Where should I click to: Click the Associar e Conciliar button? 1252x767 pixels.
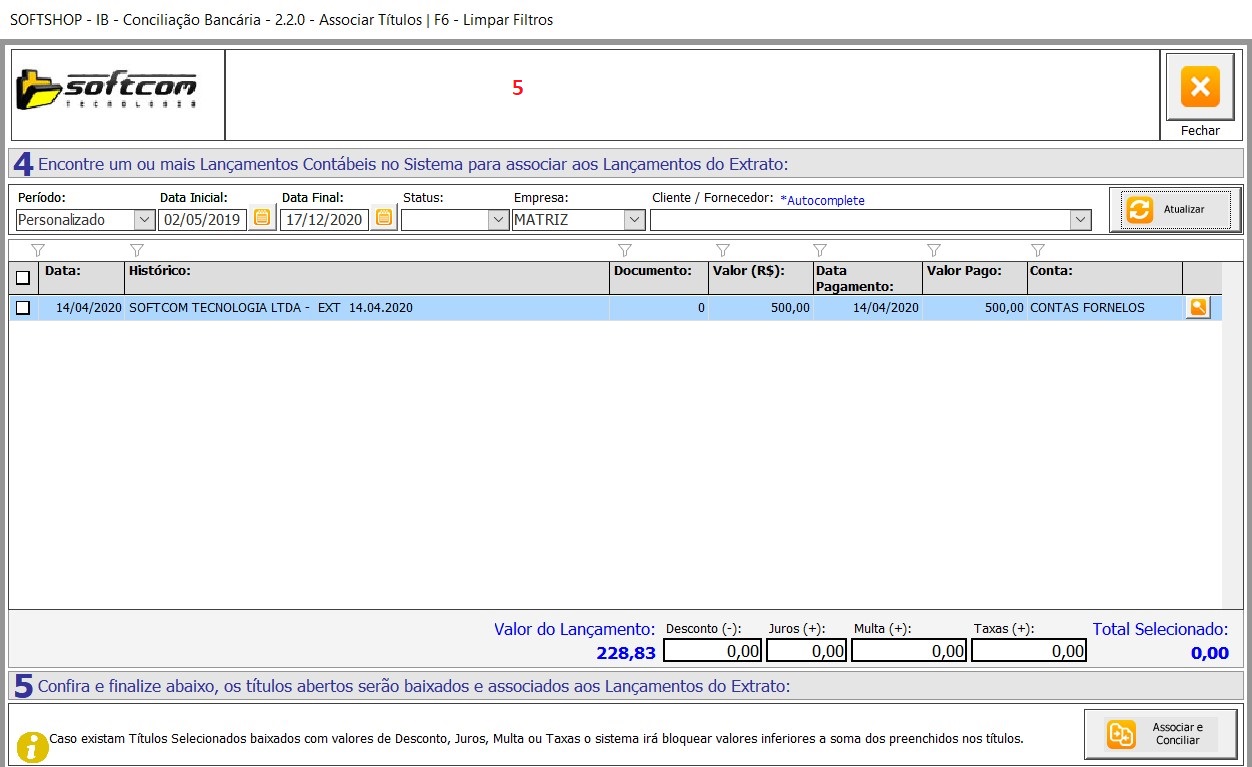click(x=1160, y=734)
